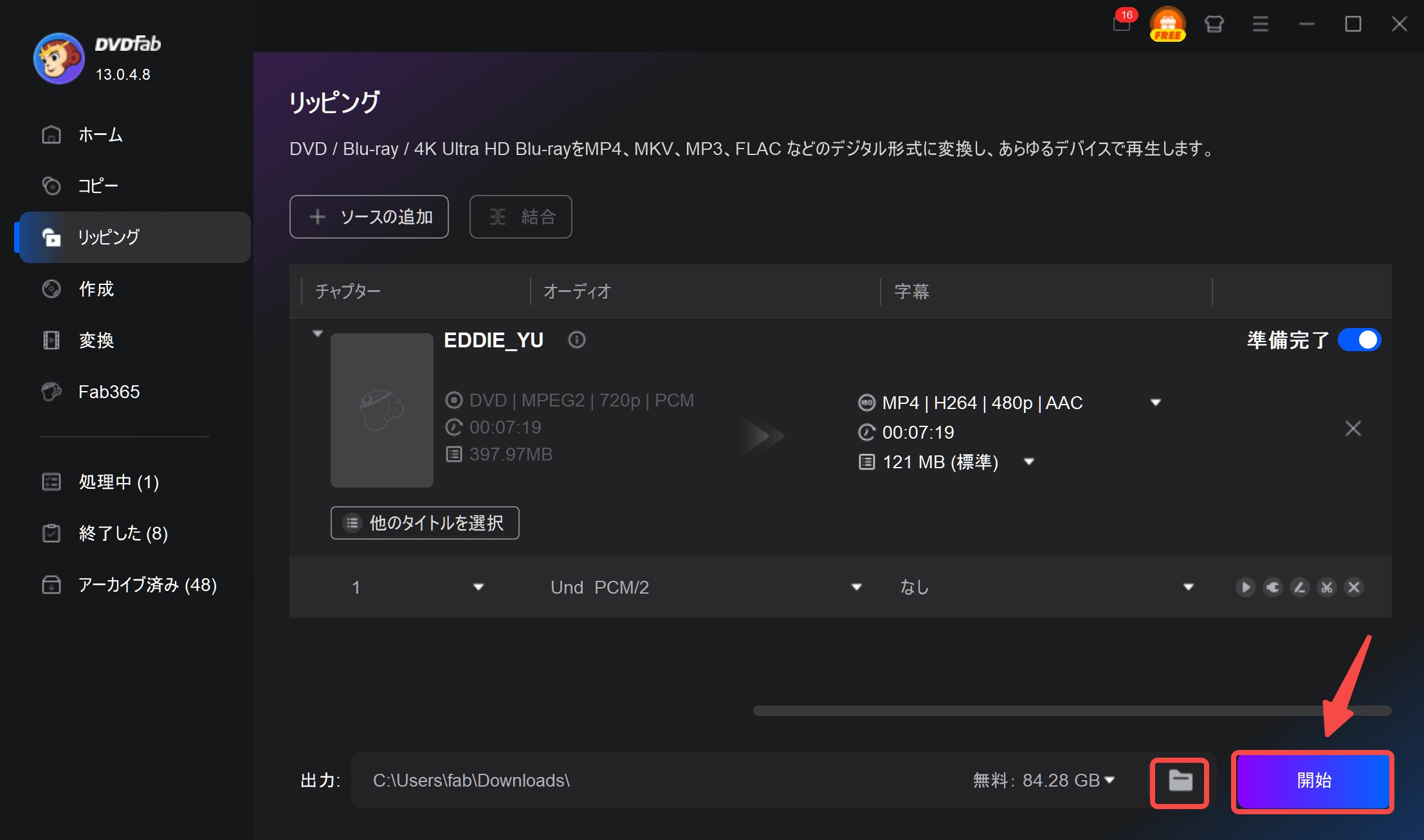Open advanced settings wrench icon
The width and height of the screenshot is (1424, 840).
click(x=1272, y=587)
